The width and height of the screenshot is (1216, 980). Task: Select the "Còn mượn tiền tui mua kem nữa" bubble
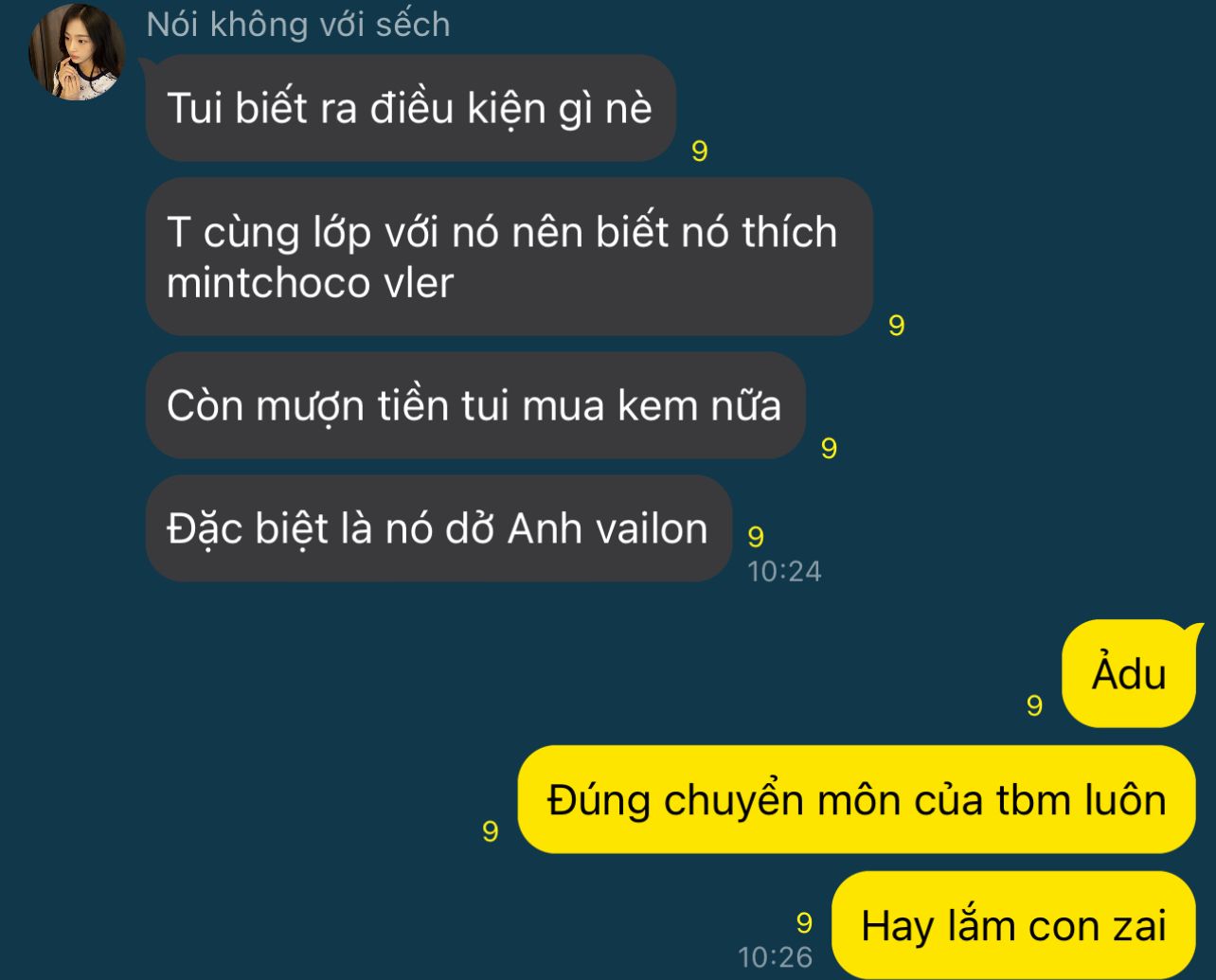[x=475, y=405]
